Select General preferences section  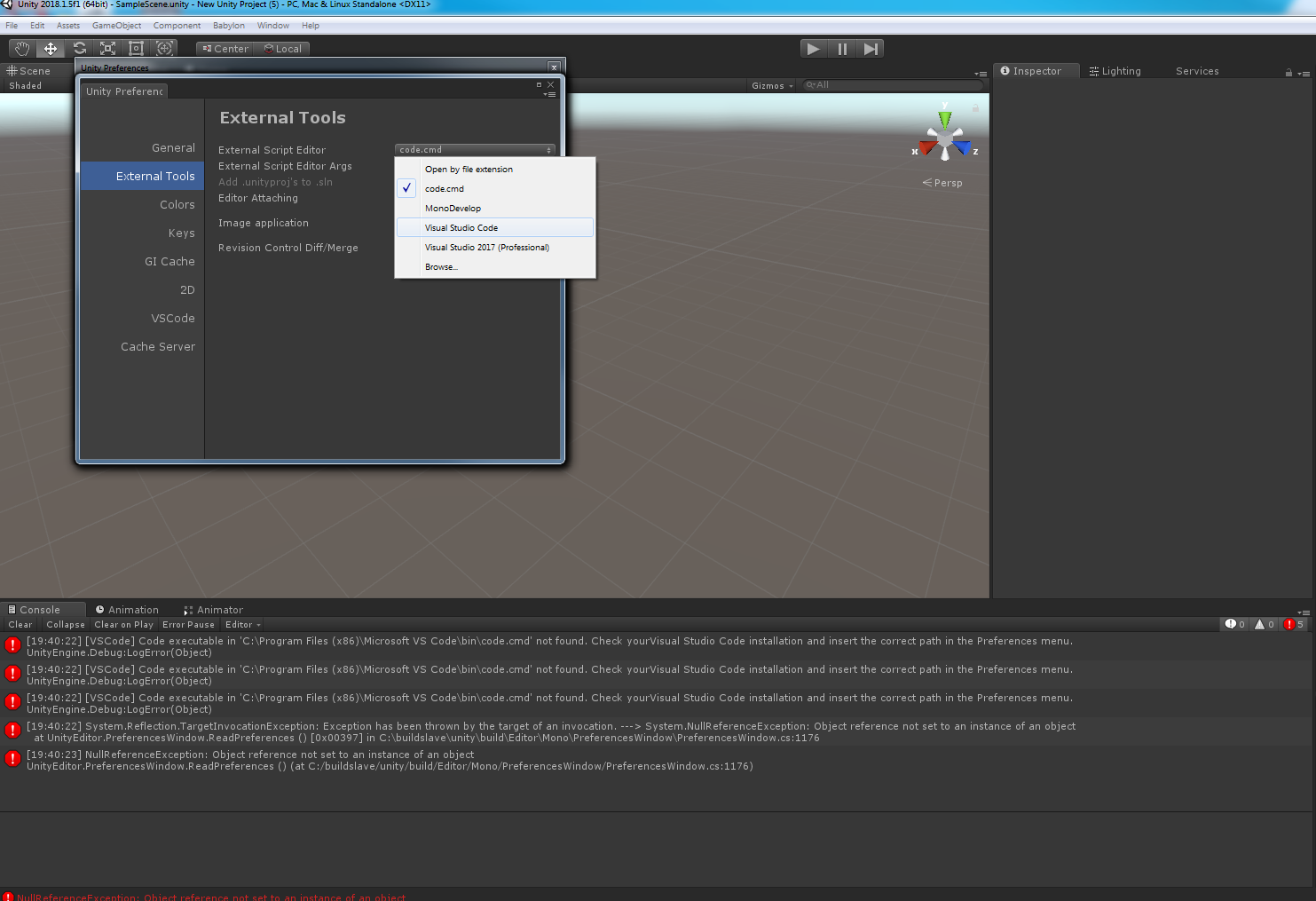[x=142, y=148]
